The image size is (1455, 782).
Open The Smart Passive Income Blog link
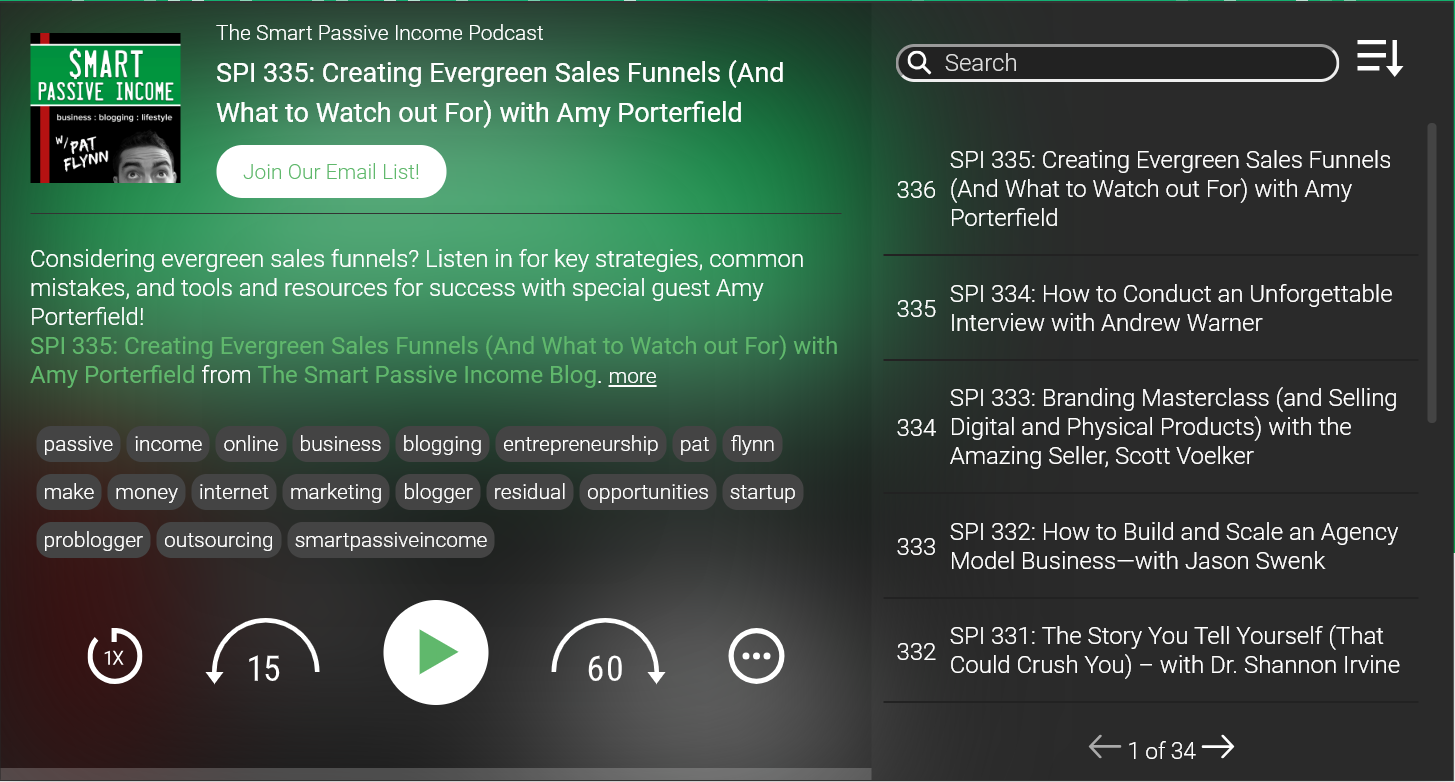(427, 375)
